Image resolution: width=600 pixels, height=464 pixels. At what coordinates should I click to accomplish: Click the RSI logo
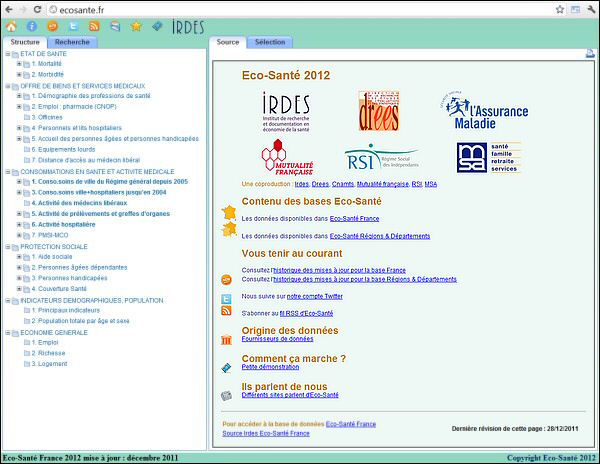[x=382, y=157]
